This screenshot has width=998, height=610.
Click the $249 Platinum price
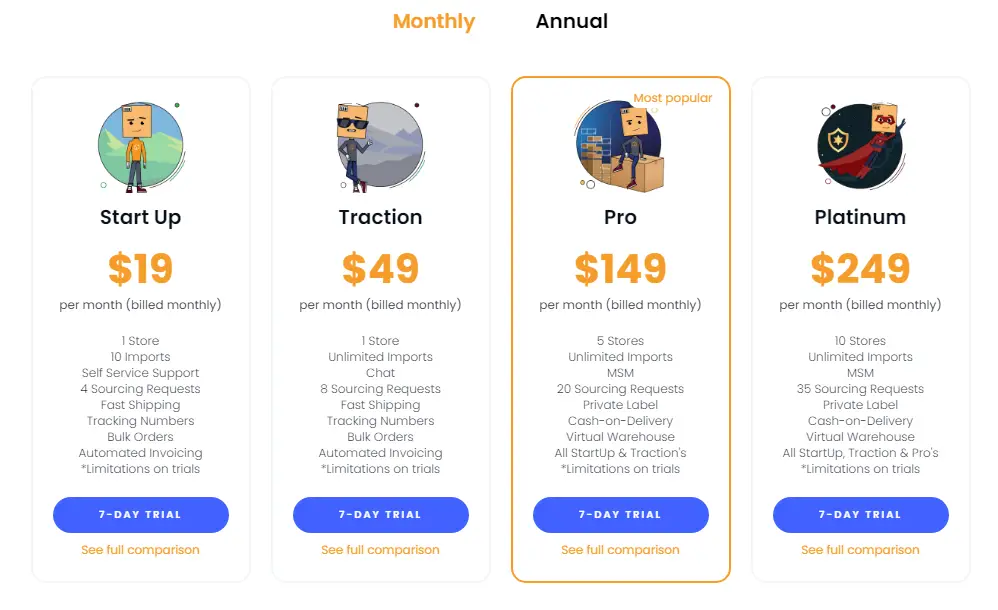(x=860, y=268)
